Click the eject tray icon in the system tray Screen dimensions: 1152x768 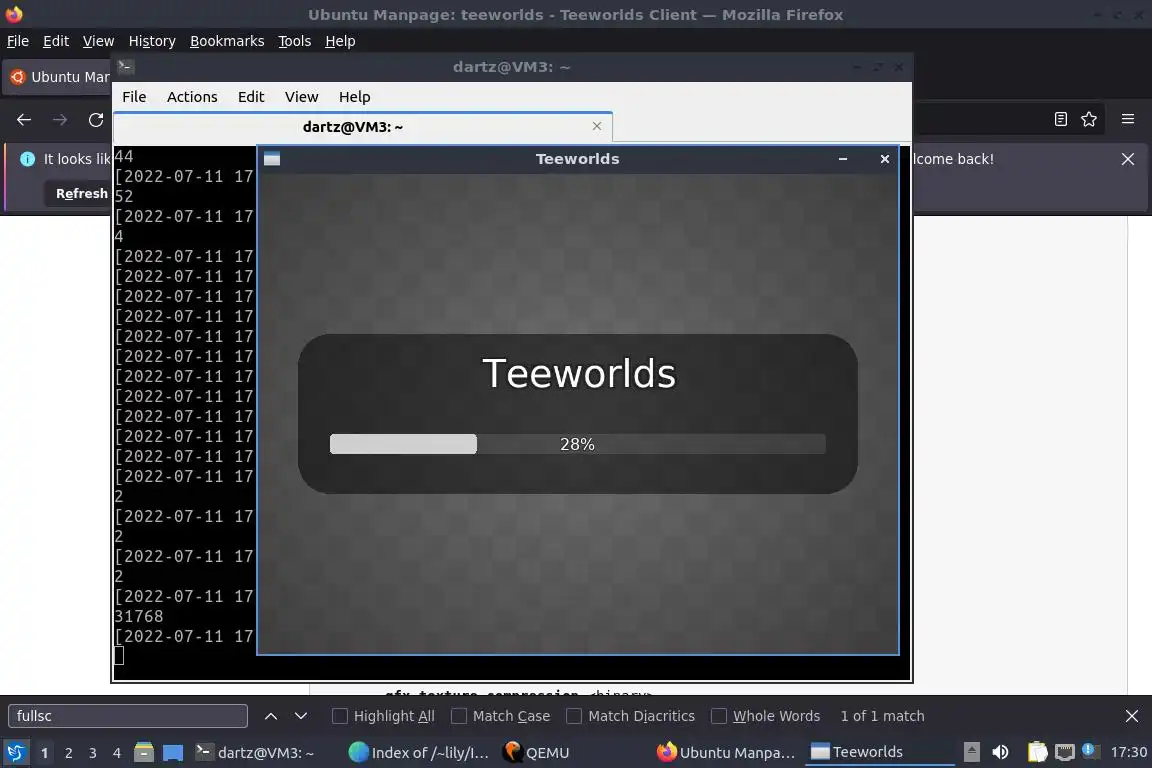tap(971, 752)
